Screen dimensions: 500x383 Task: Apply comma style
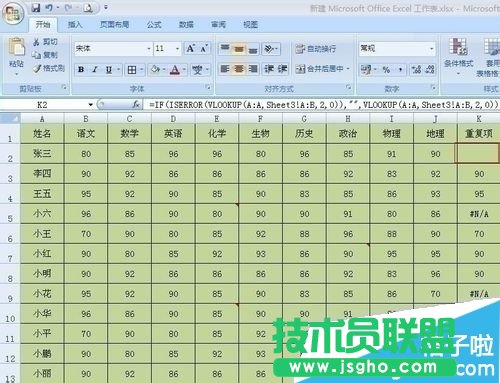coord(400,69)
